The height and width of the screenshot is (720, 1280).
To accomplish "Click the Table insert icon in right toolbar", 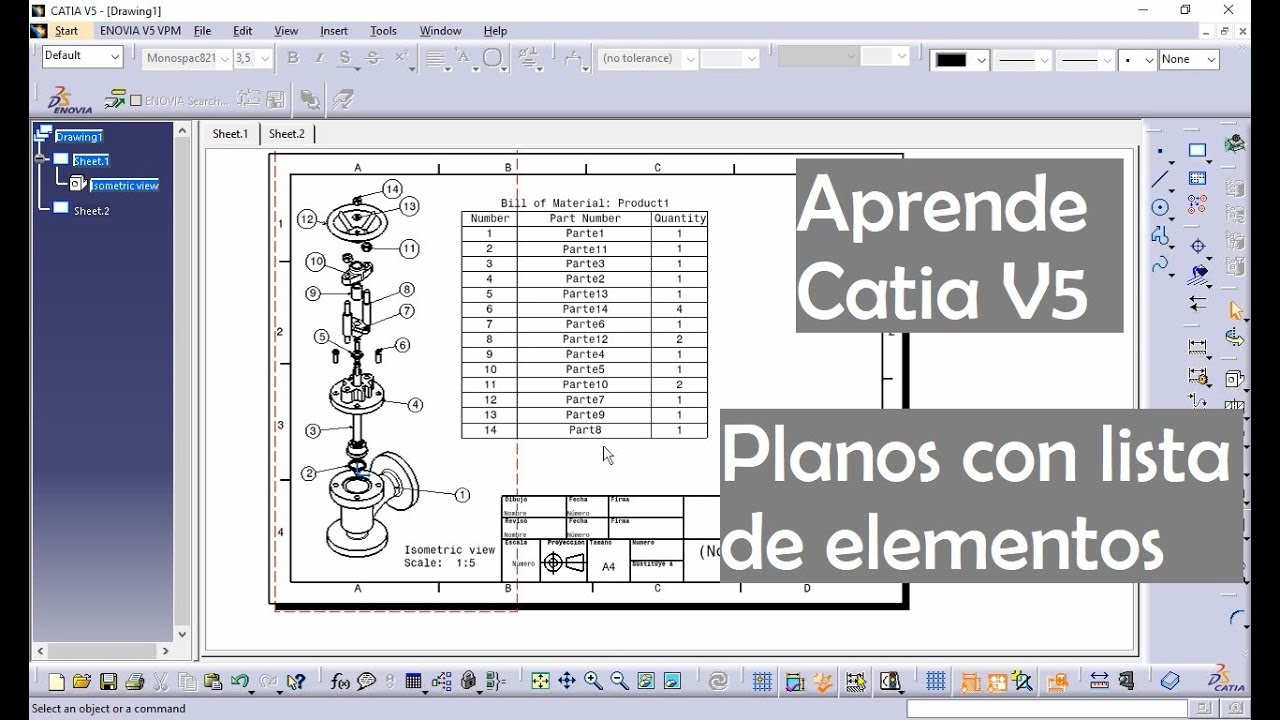I will (x=1197, y=179).
